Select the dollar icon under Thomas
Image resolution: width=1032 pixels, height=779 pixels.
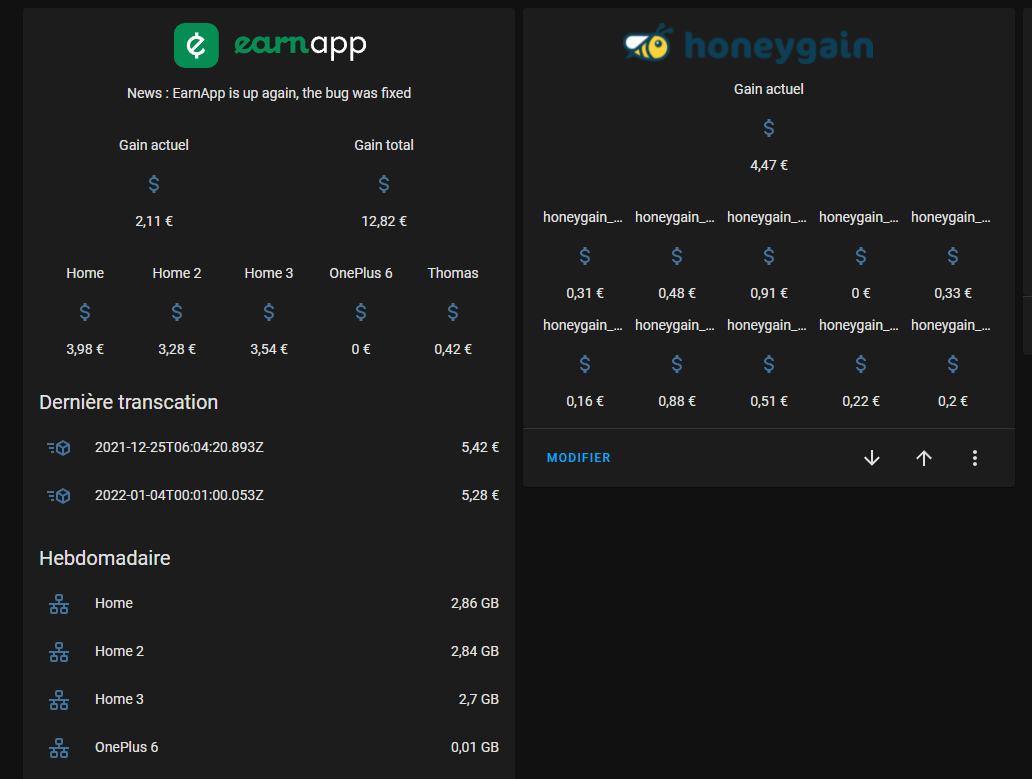[453, 311]
